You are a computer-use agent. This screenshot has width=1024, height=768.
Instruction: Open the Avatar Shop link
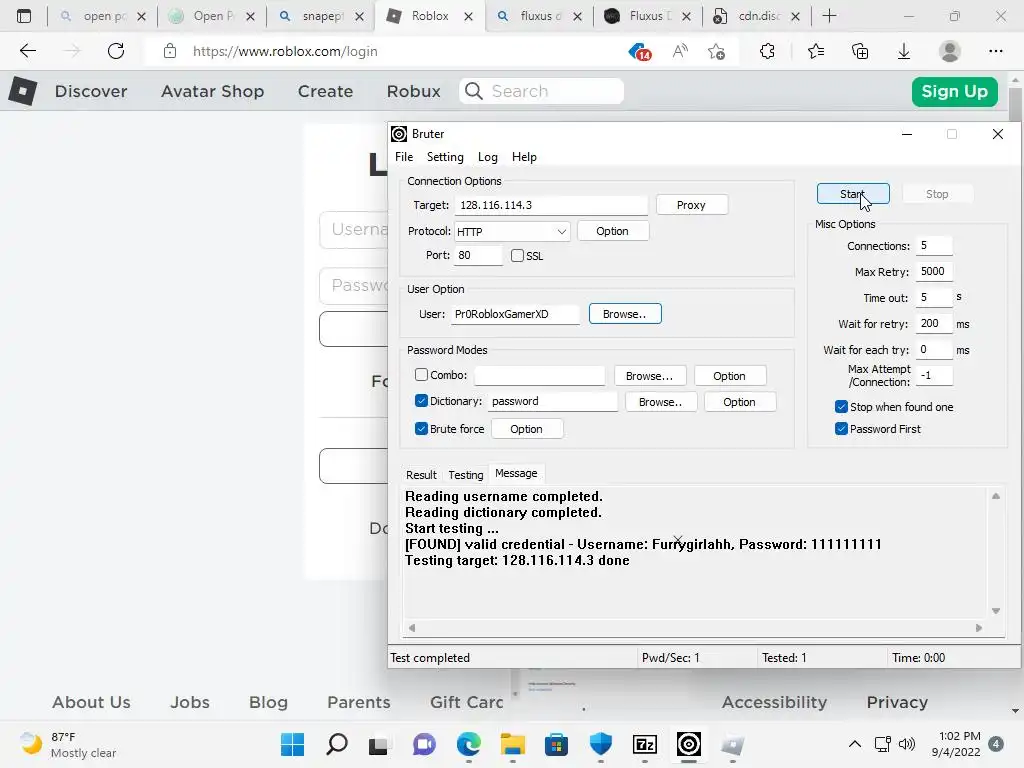[212, 91]
